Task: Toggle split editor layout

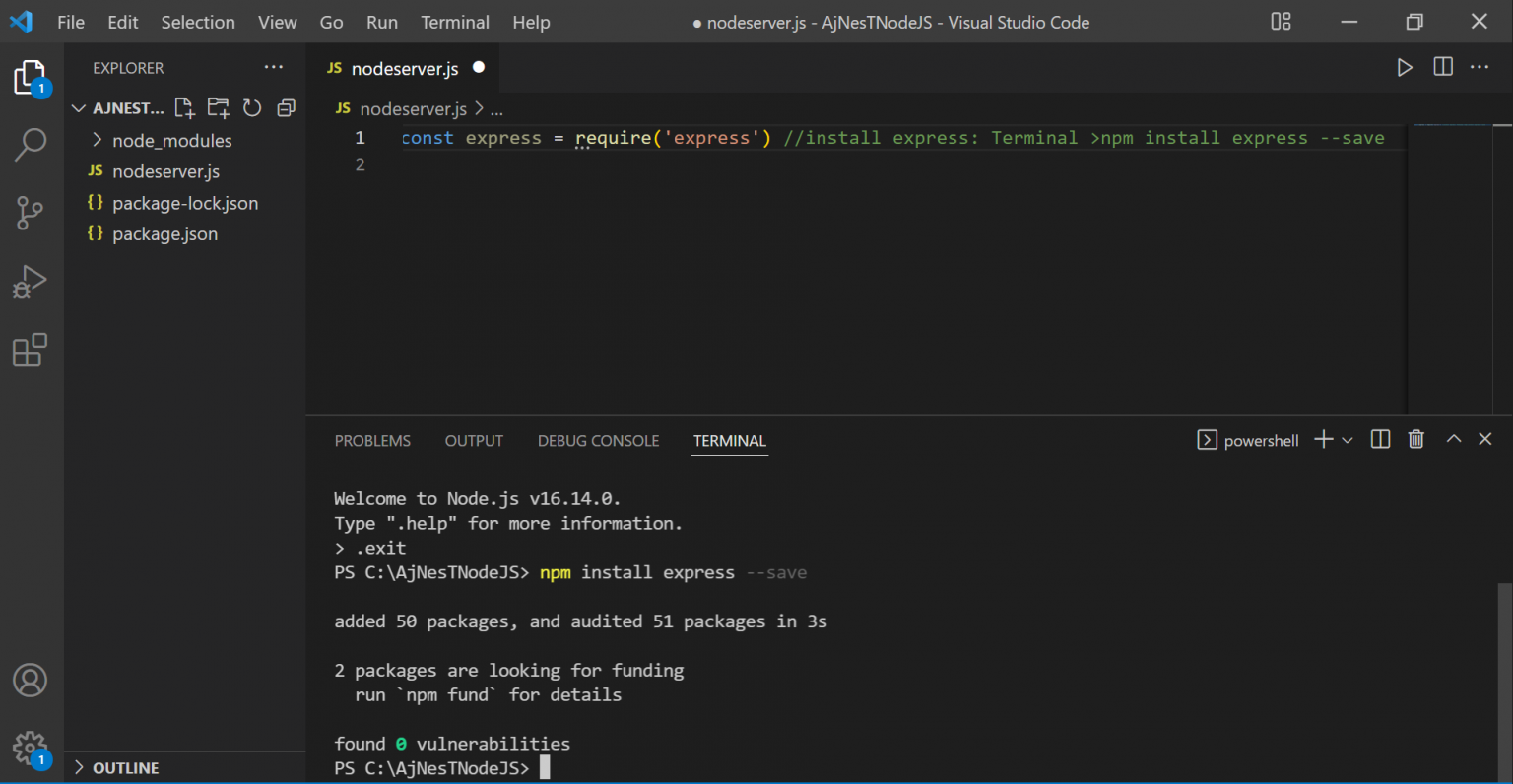Action: 1442,67
